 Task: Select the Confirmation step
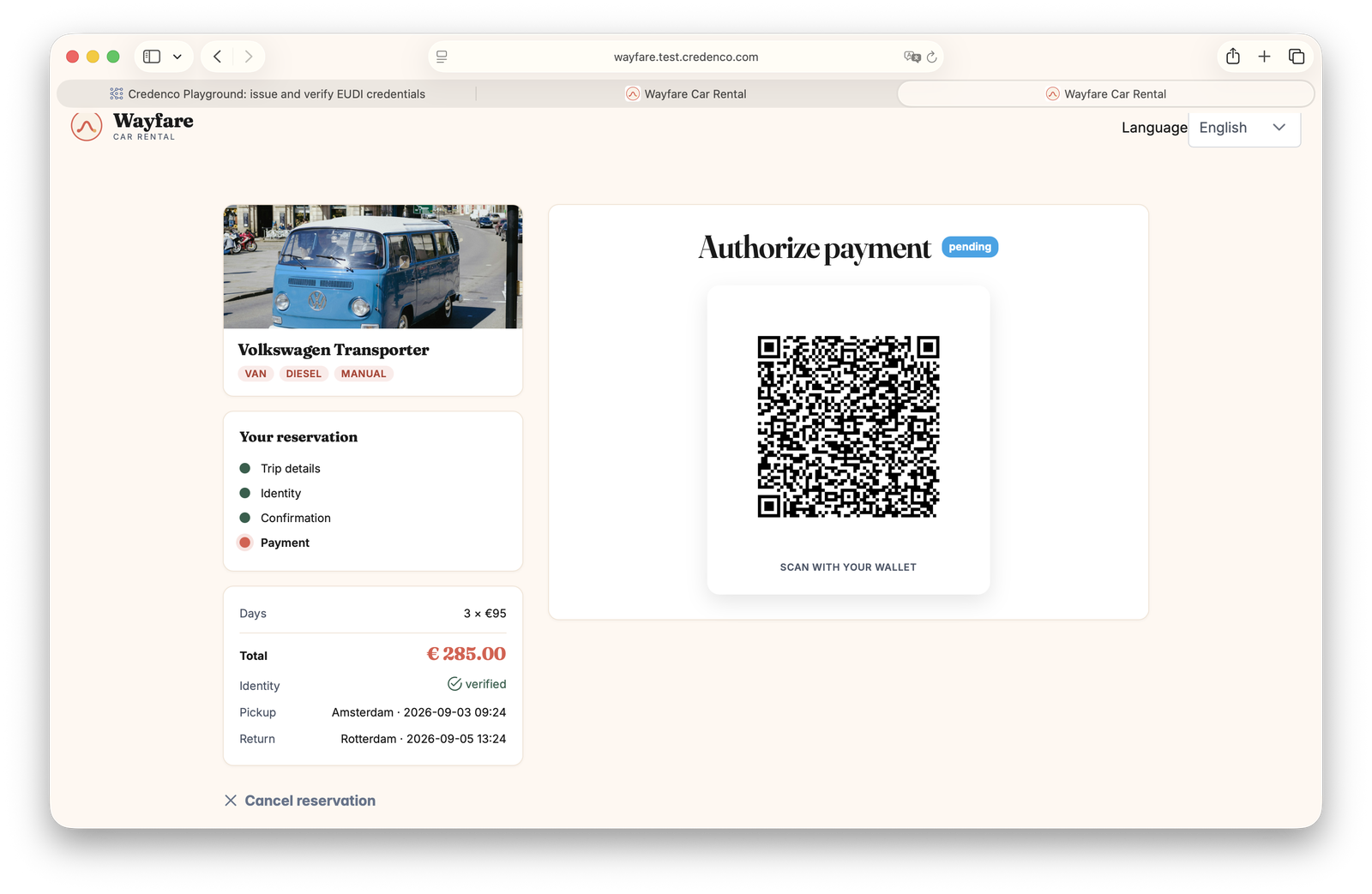click(x=286, y=519)
